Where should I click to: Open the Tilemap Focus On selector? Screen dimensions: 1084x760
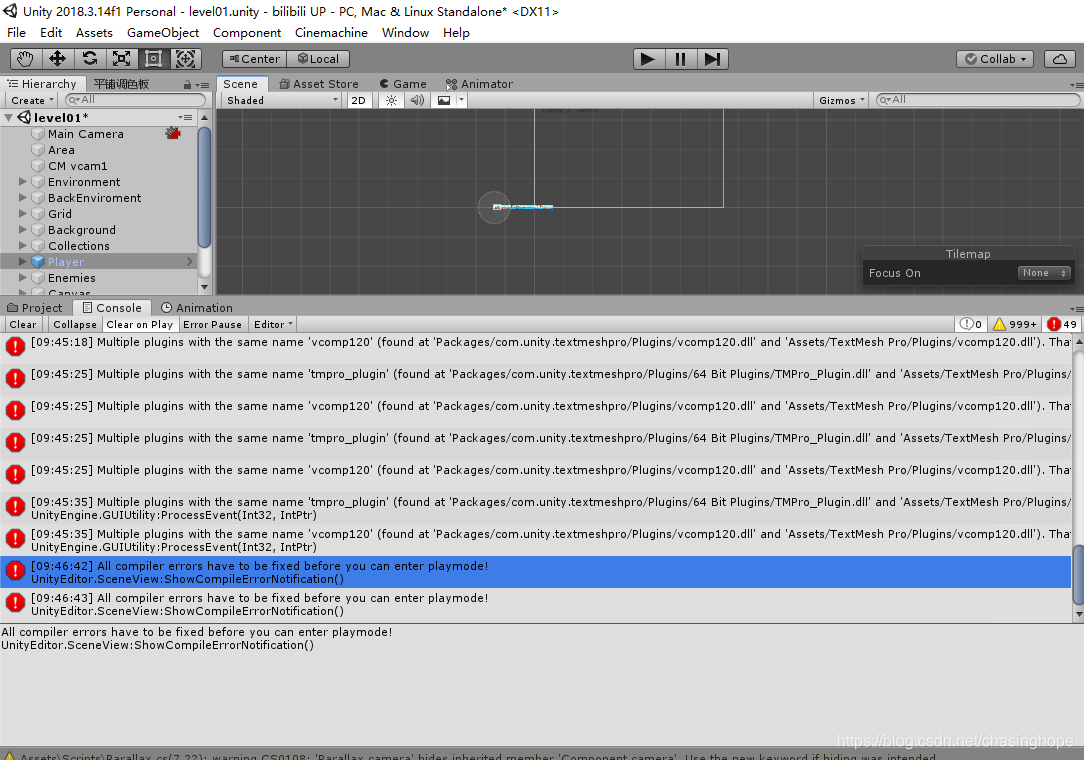coord(1043,272)
